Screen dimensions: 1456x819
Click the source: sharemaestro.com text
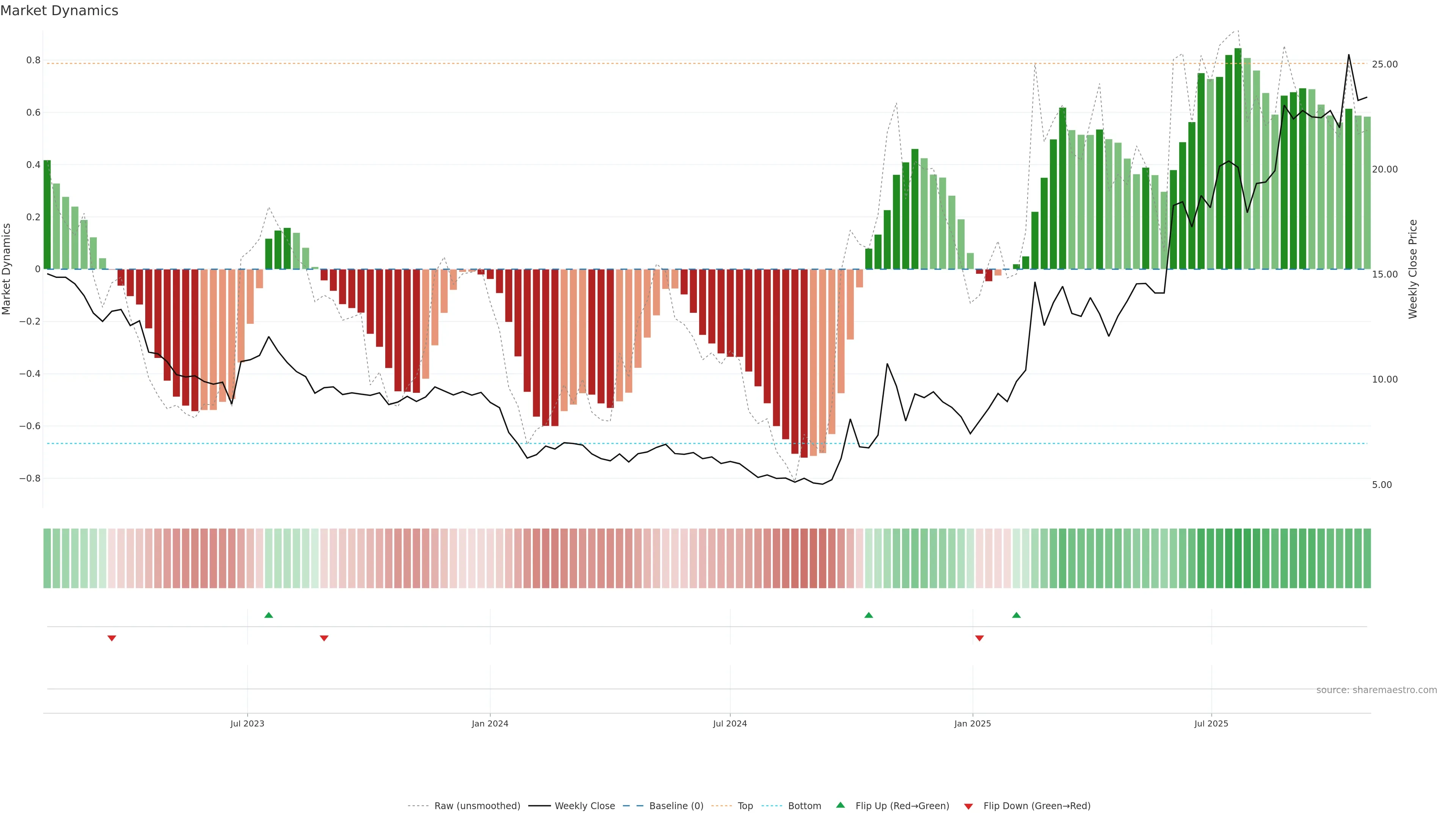coord(1376,690)
